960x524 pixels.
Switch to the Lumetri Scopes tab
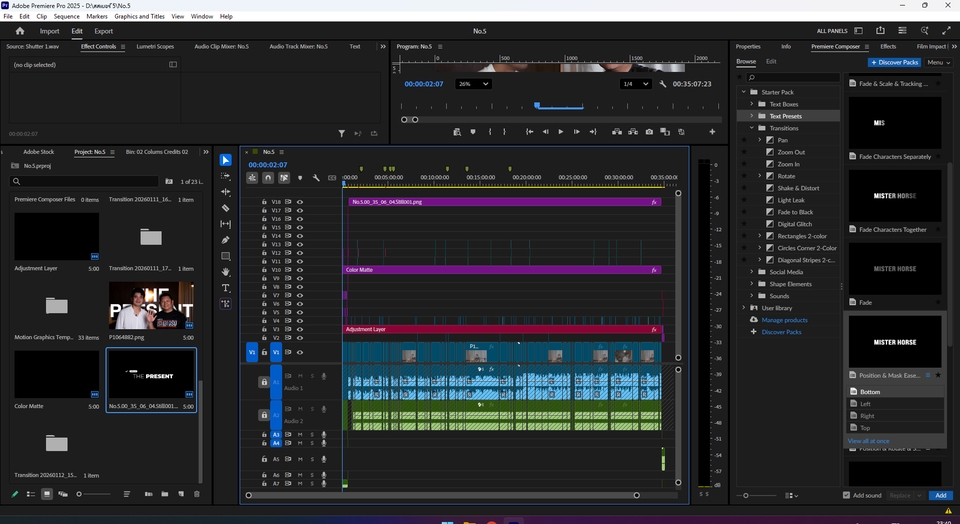pyautogui.click(x=155, y=47)
